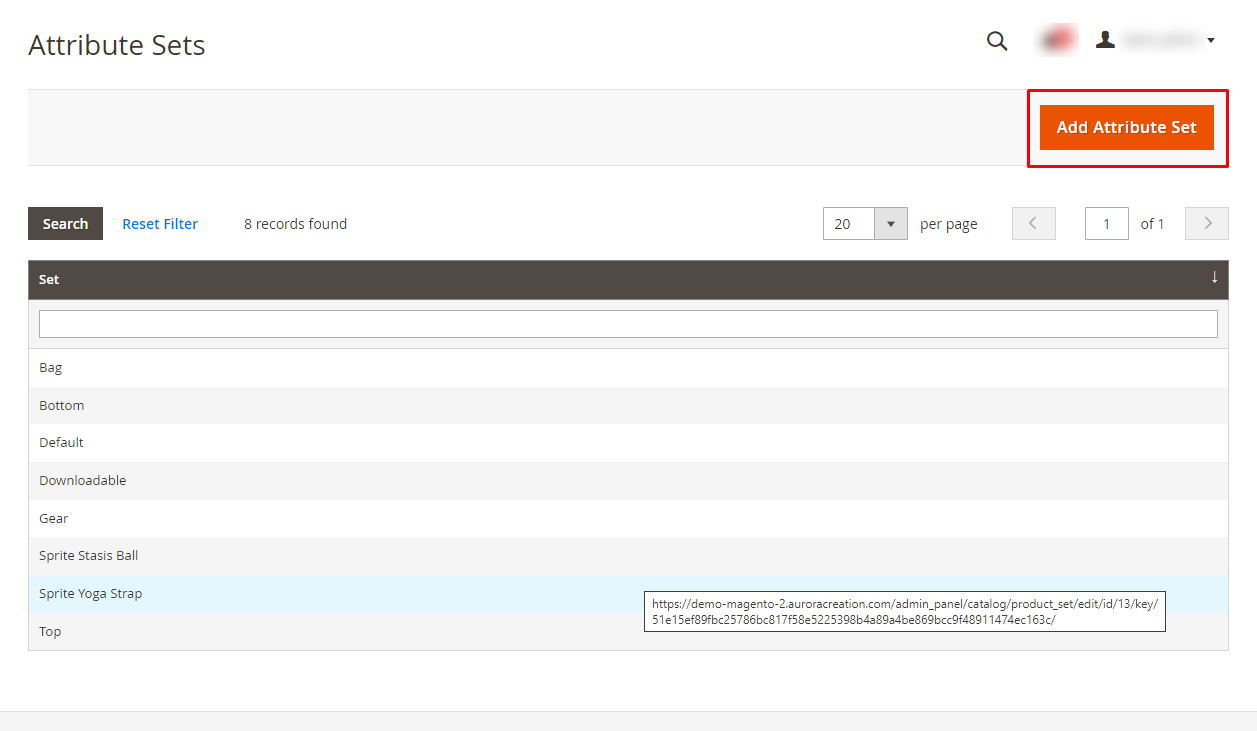Go to previous page arrow
Image resolution: width=1257 pixels, height=731 pixels.
[x=1033, y=224]
